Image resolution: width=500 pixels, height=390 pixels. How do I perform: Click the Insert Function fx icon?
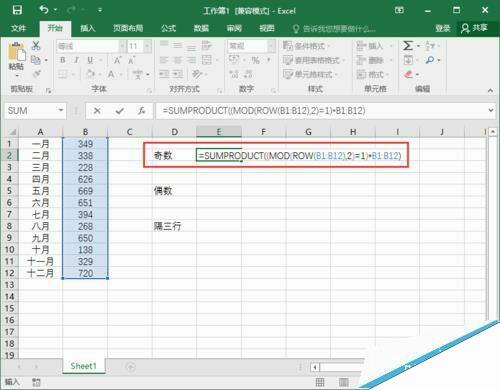click(141, 111)
